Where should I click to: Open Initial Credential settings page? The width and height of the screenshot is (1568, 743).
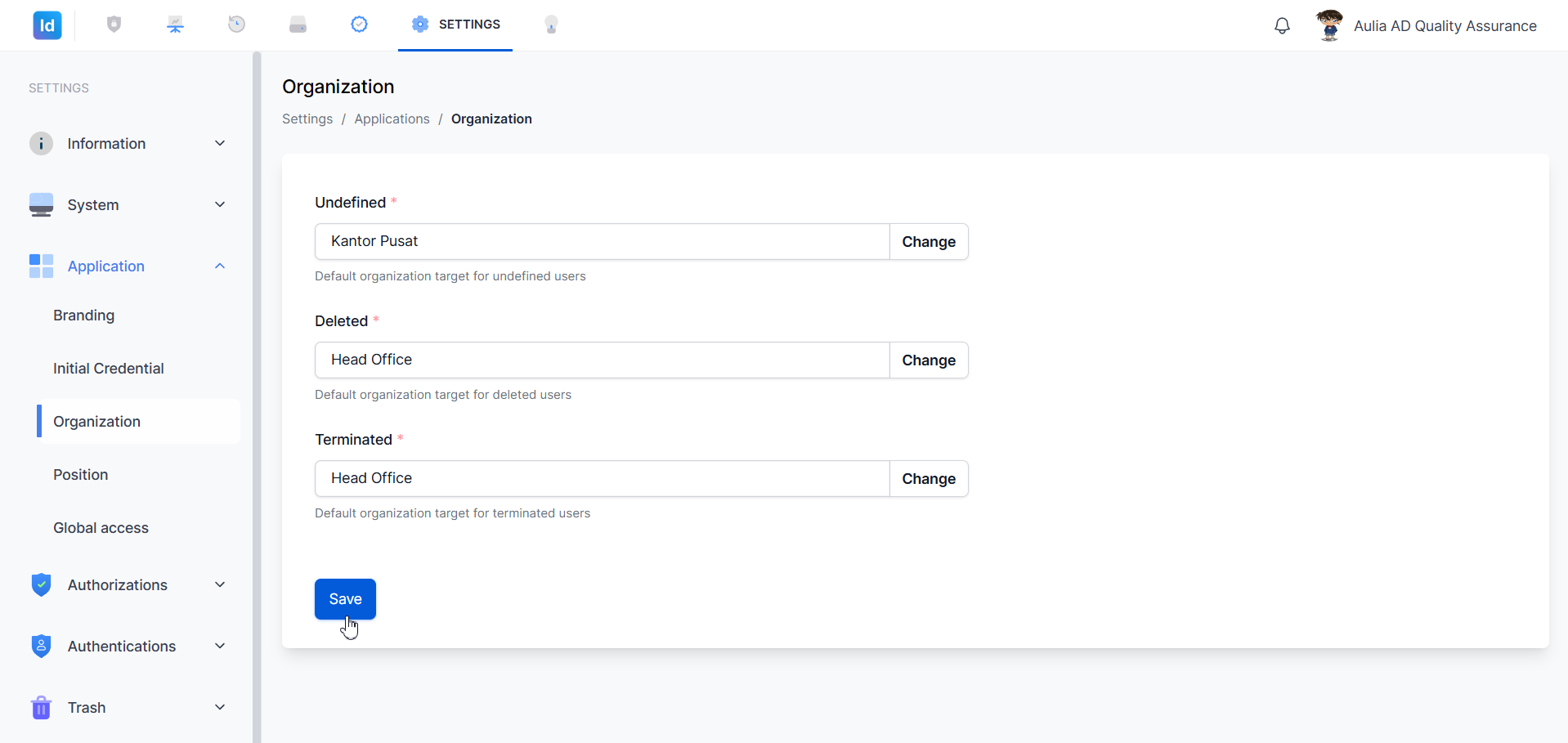[109, 369]
